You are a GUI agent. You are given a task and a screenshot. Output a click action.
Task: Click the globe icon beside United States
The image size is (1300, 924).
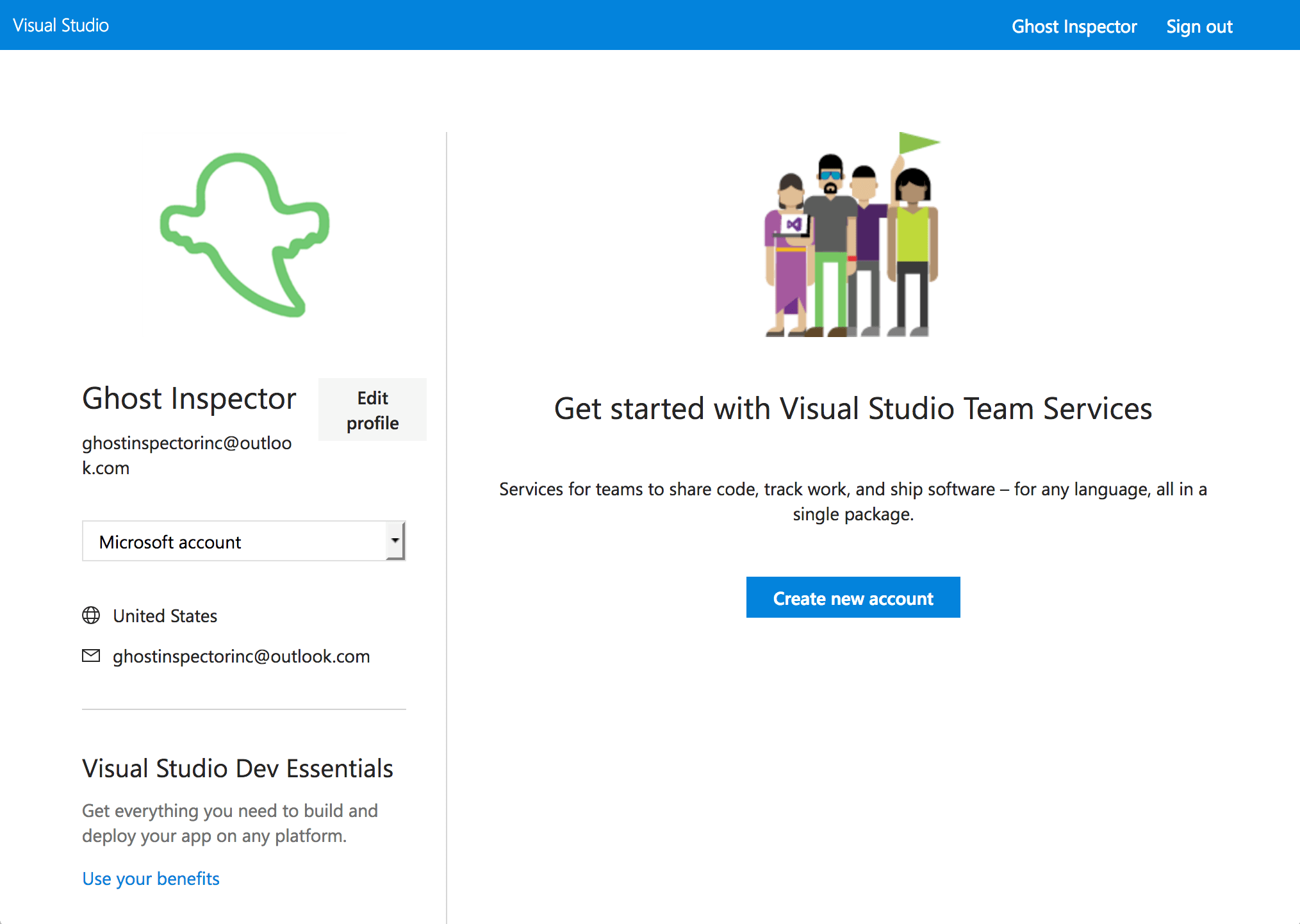(x=91, y=616)
